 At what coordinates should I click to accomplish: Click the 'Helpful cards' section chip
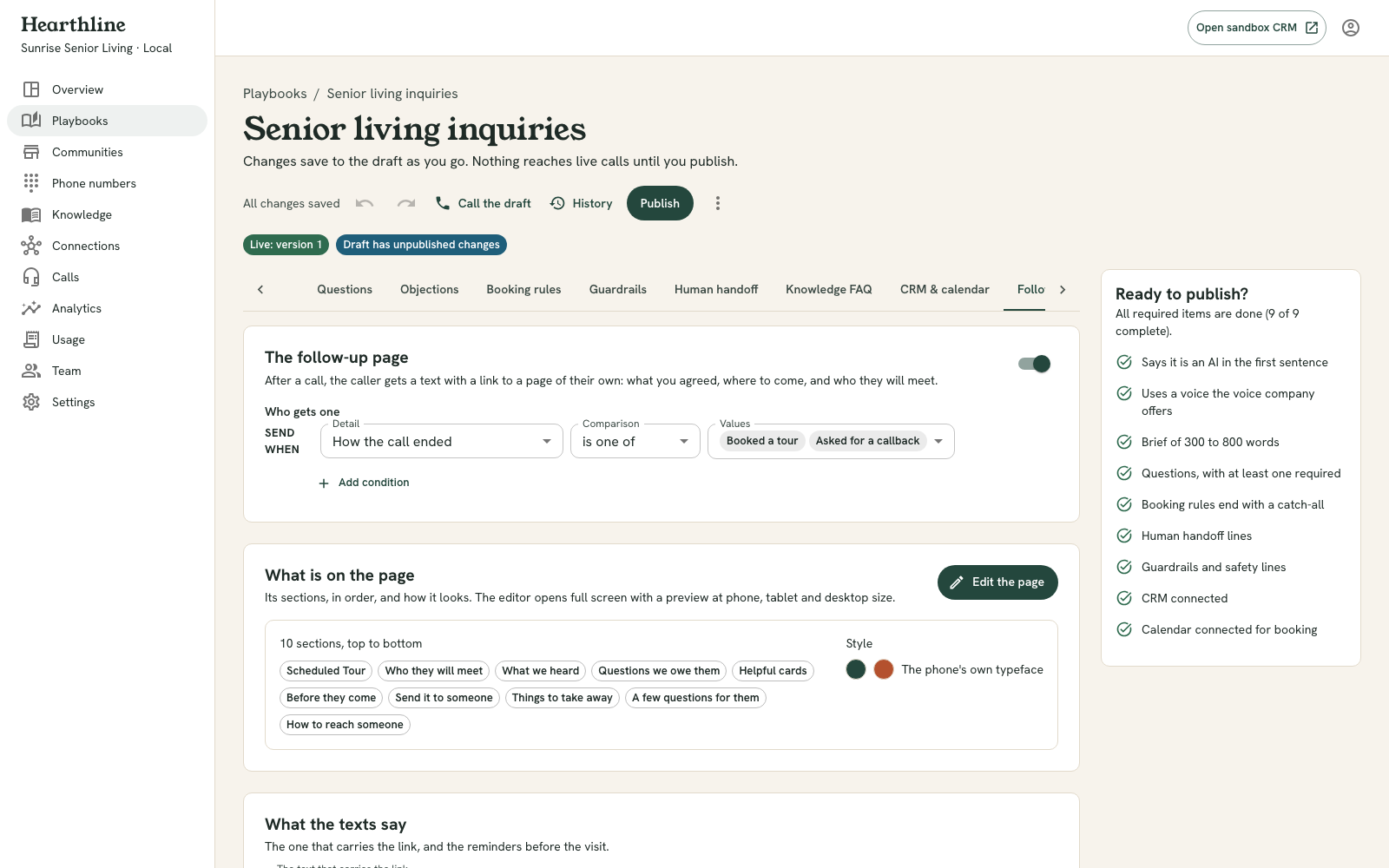pyautogui.click(x=773, y=671)
